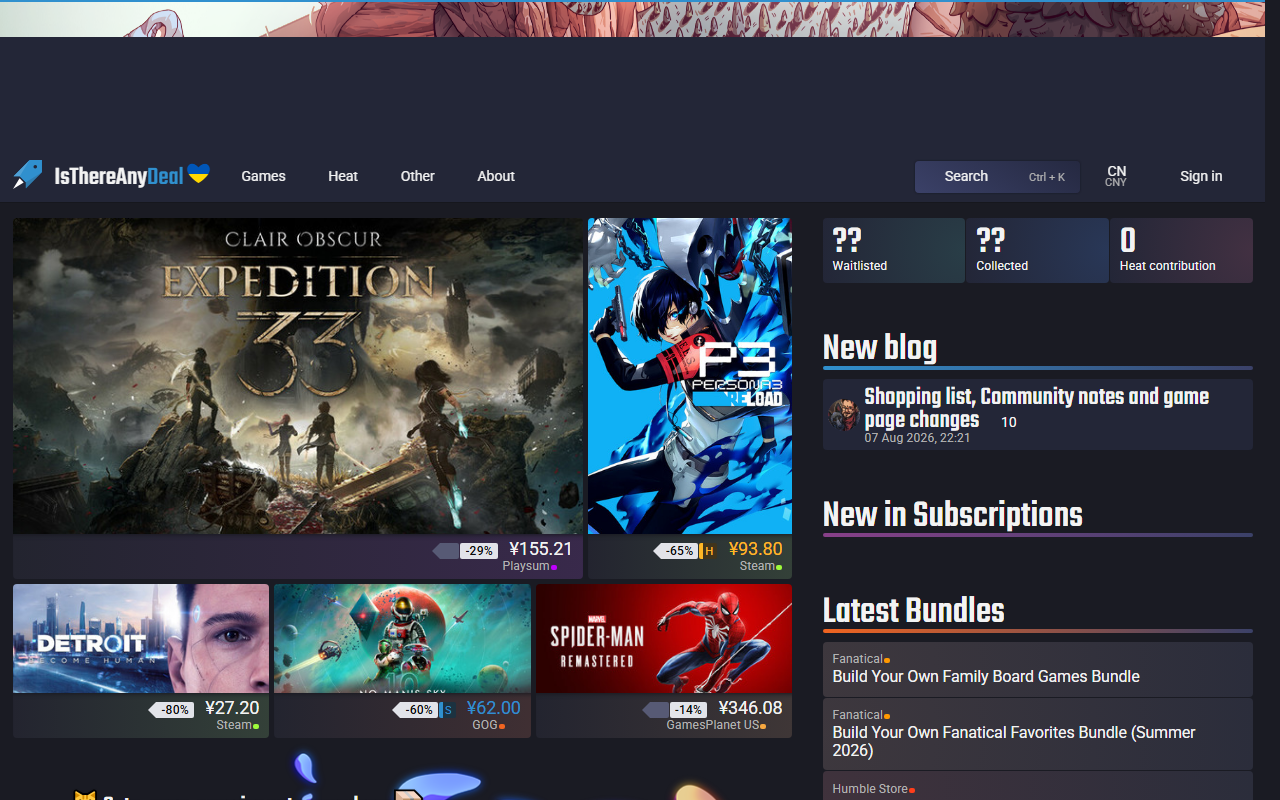The width and height of the screenshot is (1280, 800).
Task: Open the Heat contribution stat card
Action: 1181,250
